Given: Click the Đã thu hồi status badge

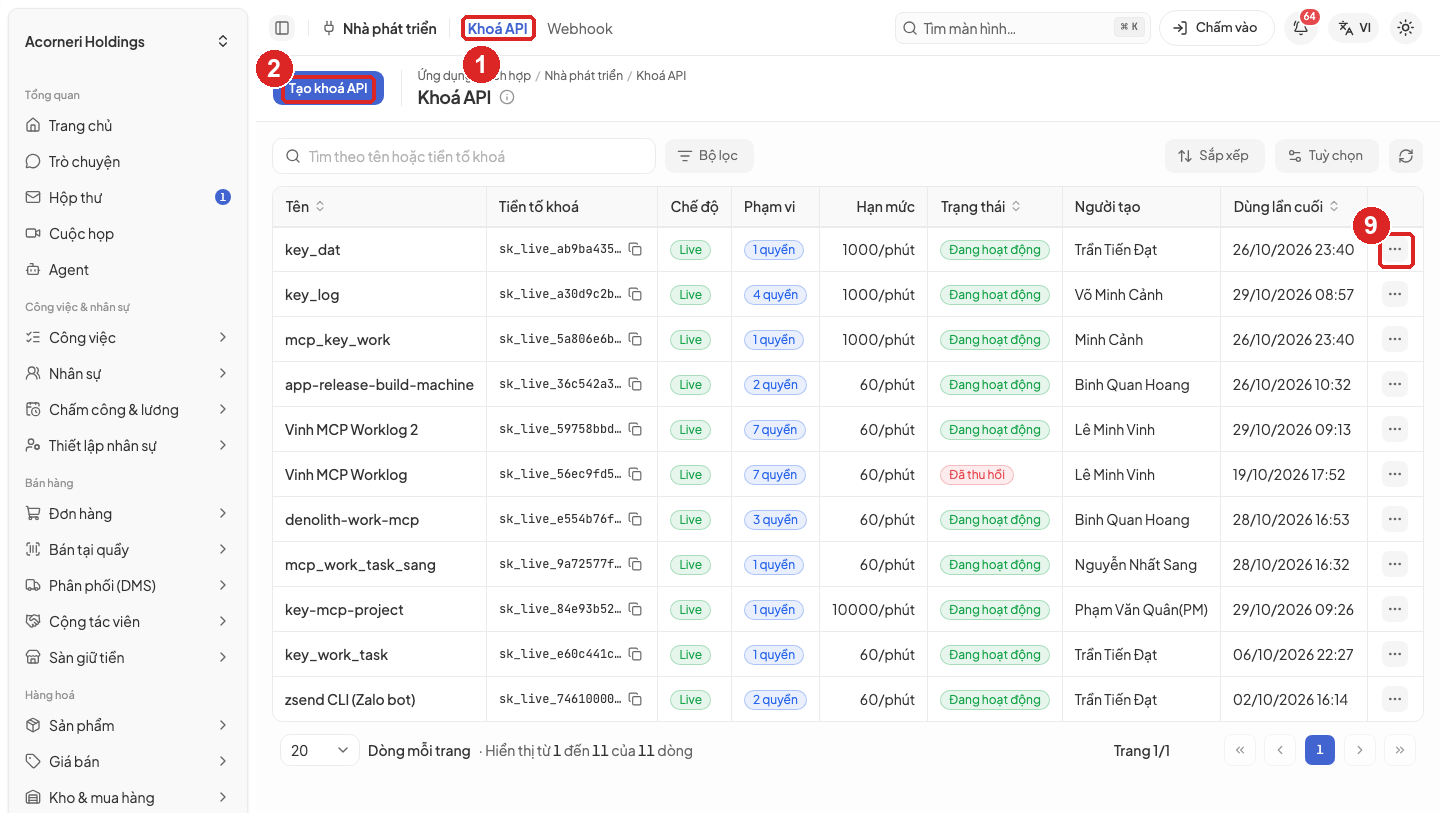Looking at the screenshot, I should [x=976, y=474].
